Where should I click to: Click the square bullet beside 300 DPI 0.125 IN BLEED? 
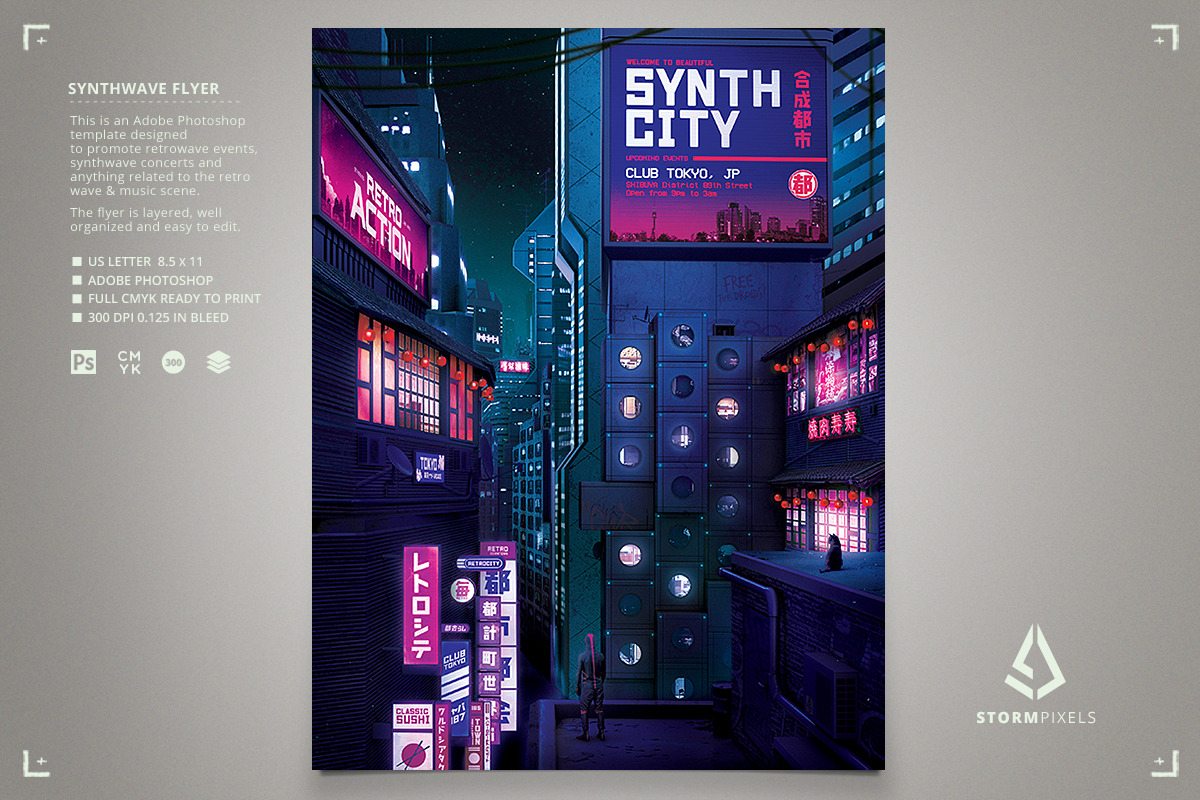(x=77, y=318)
